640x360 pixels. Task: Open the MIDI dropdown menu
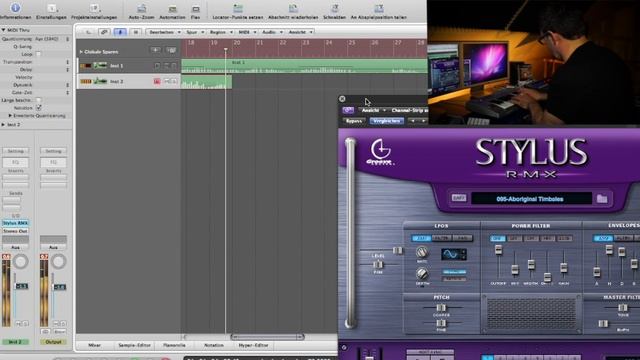[x=247, y=32]
